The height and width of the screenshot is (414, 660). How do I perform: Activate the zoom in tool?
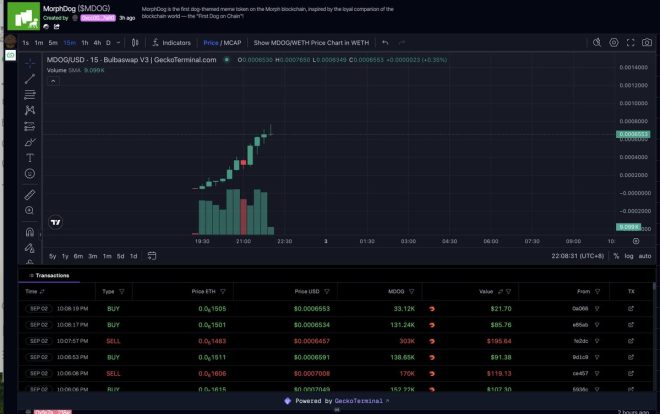click(x=29, y=210)
